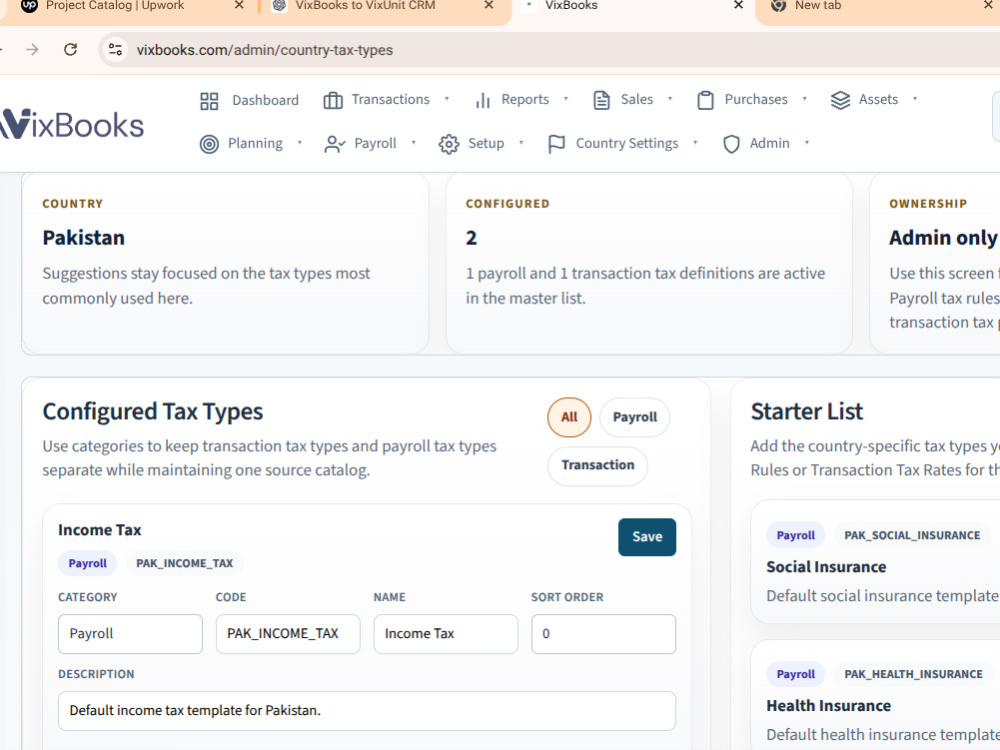This screenshot has width=1000, height=750.
Task: Expand the Admin menu arrow
Action: click(807, 143)
